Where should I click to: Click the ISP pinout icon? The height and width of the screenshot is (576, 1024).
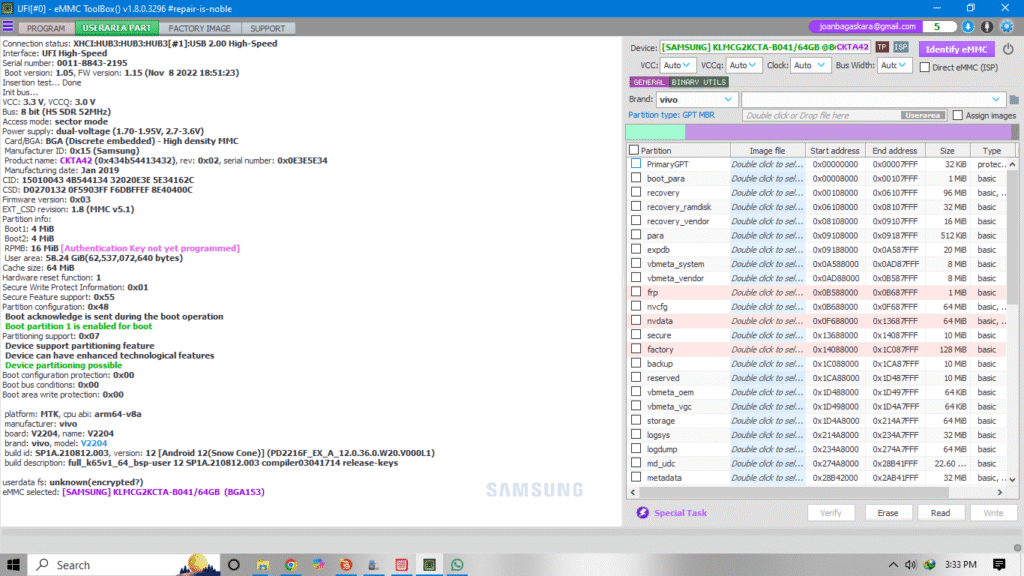[901, 47]
